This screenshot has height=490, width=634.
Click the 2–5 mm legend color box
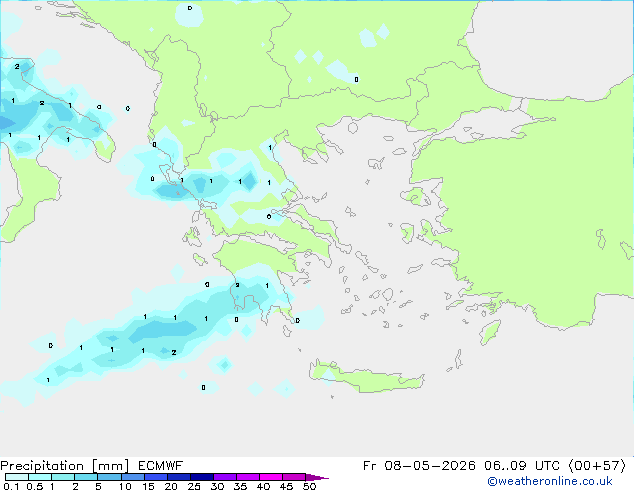click(86, 477)
